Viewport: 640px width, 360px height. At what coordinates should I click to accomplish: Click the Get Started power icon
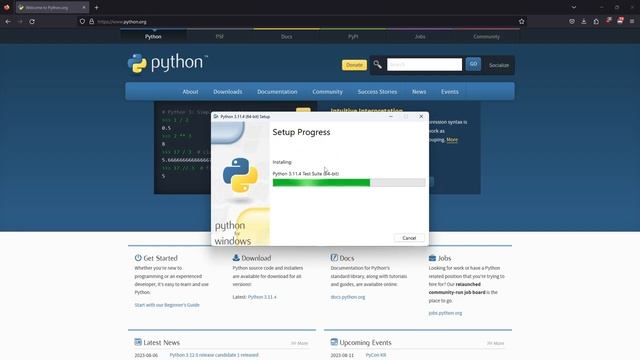tap(138, 258)
